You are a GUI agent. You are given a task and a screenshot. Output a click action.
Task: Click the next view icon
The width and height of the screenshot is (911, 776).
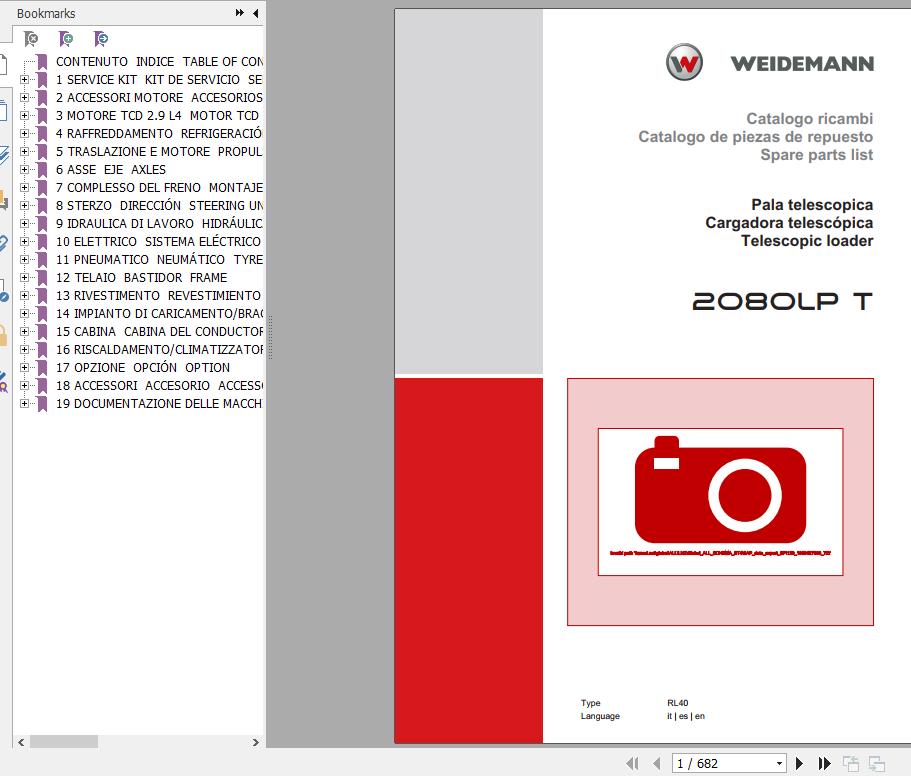[x=877, y=763]
